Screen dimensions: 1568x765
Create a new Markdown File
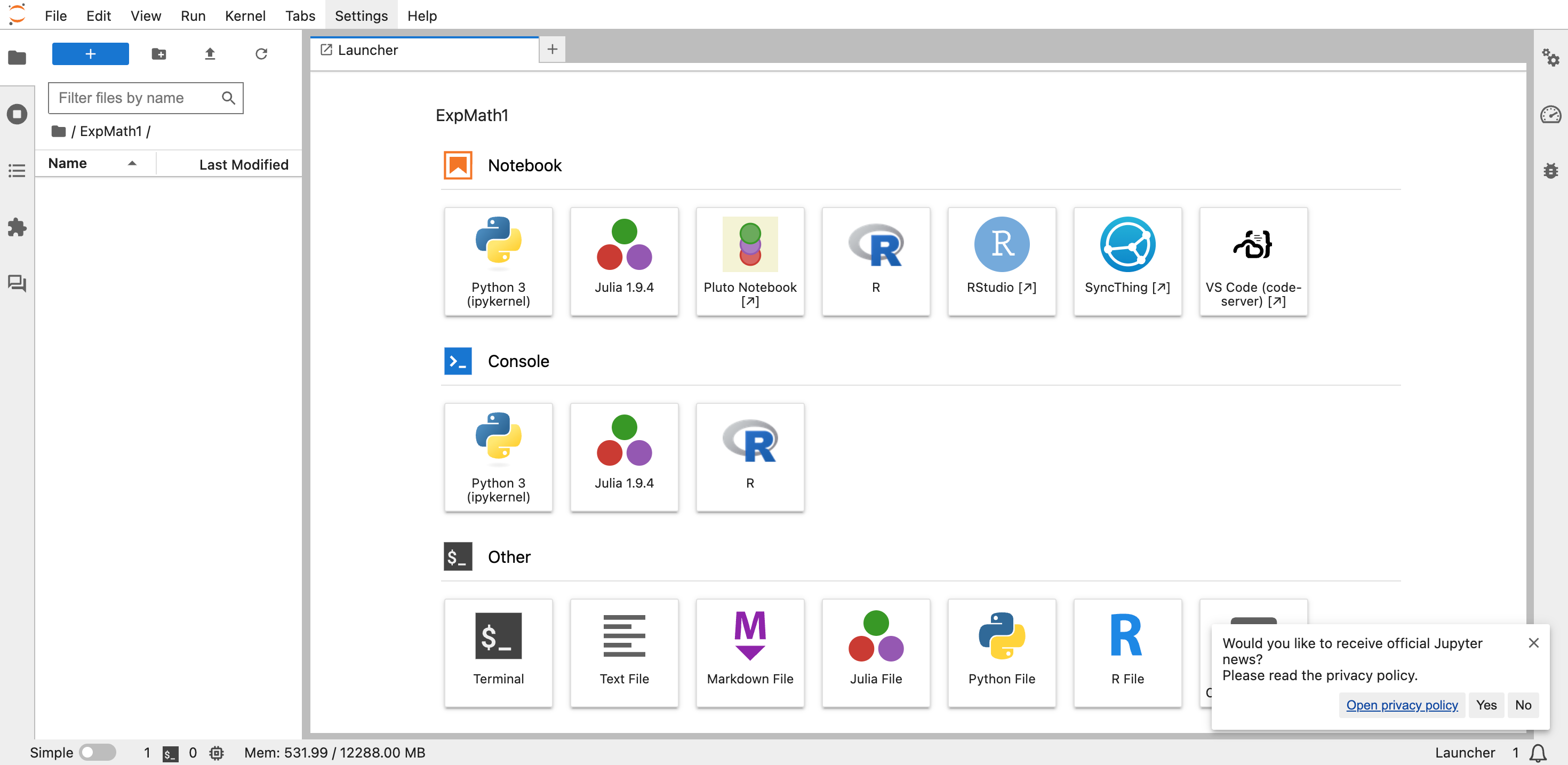click(x=750, y=653)
